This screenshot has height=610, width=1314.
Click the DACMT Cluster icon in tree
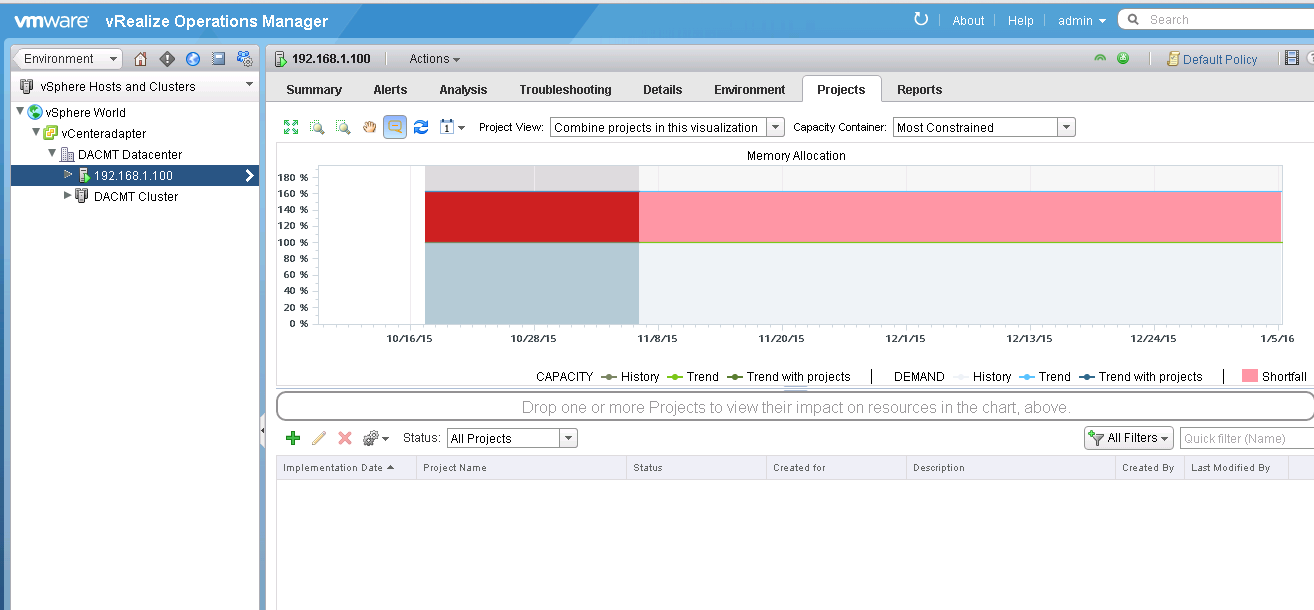(82, 196)
